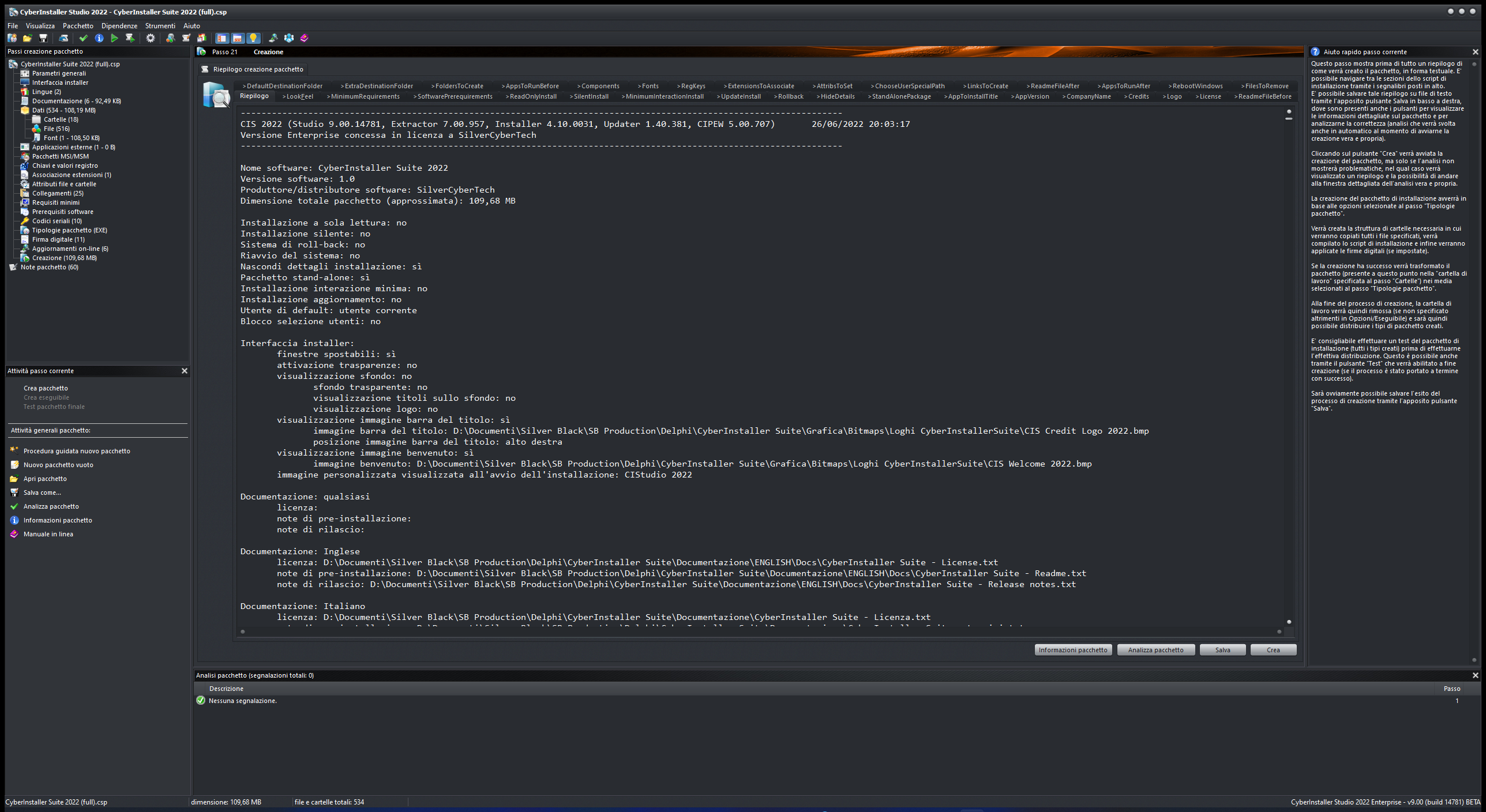Click the green play arrow toolbar icon

pyautogui.click(x=114, y=38)
